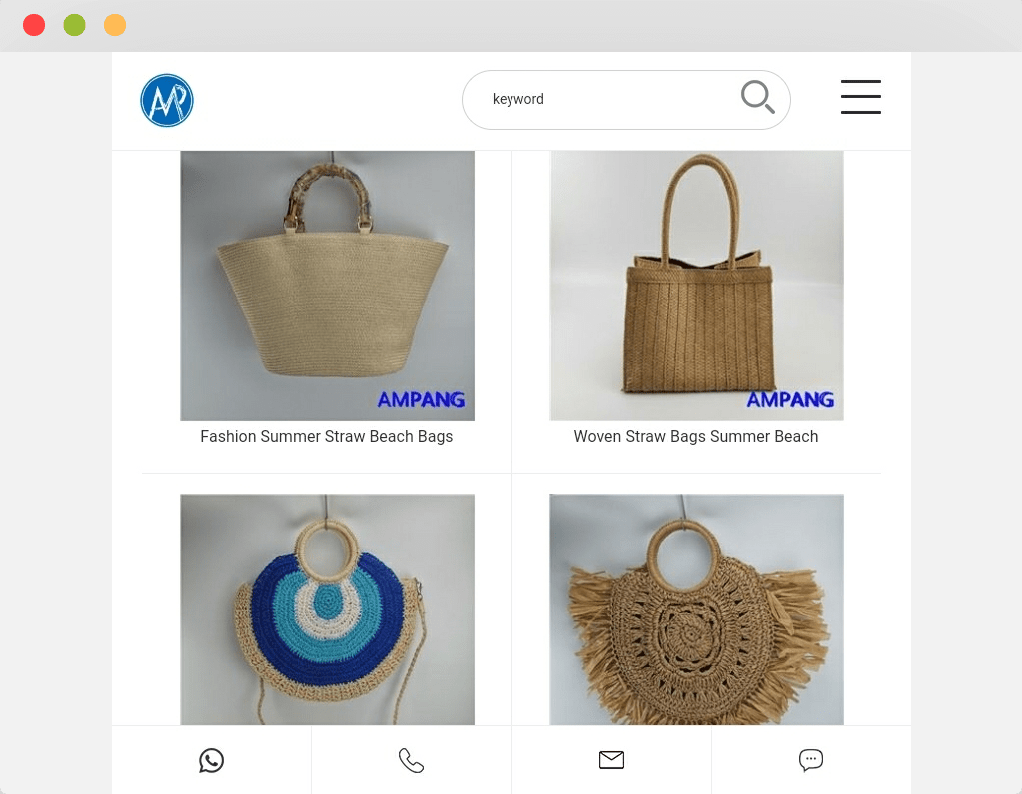This screenshot has height=794, width=1022.
Task: Open Woven Straw Bags Summer Beach link
Action: pos(695,436)
